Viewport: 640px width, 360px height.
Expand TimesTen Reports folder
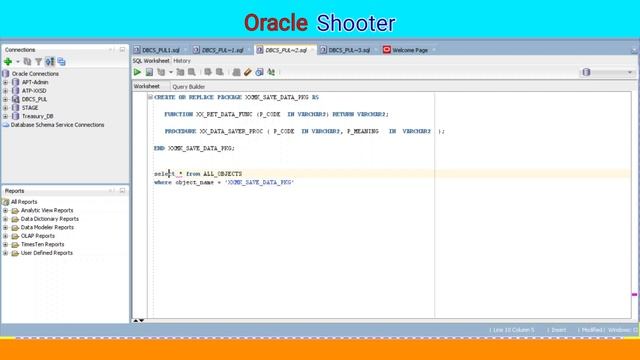coord(5,244)
